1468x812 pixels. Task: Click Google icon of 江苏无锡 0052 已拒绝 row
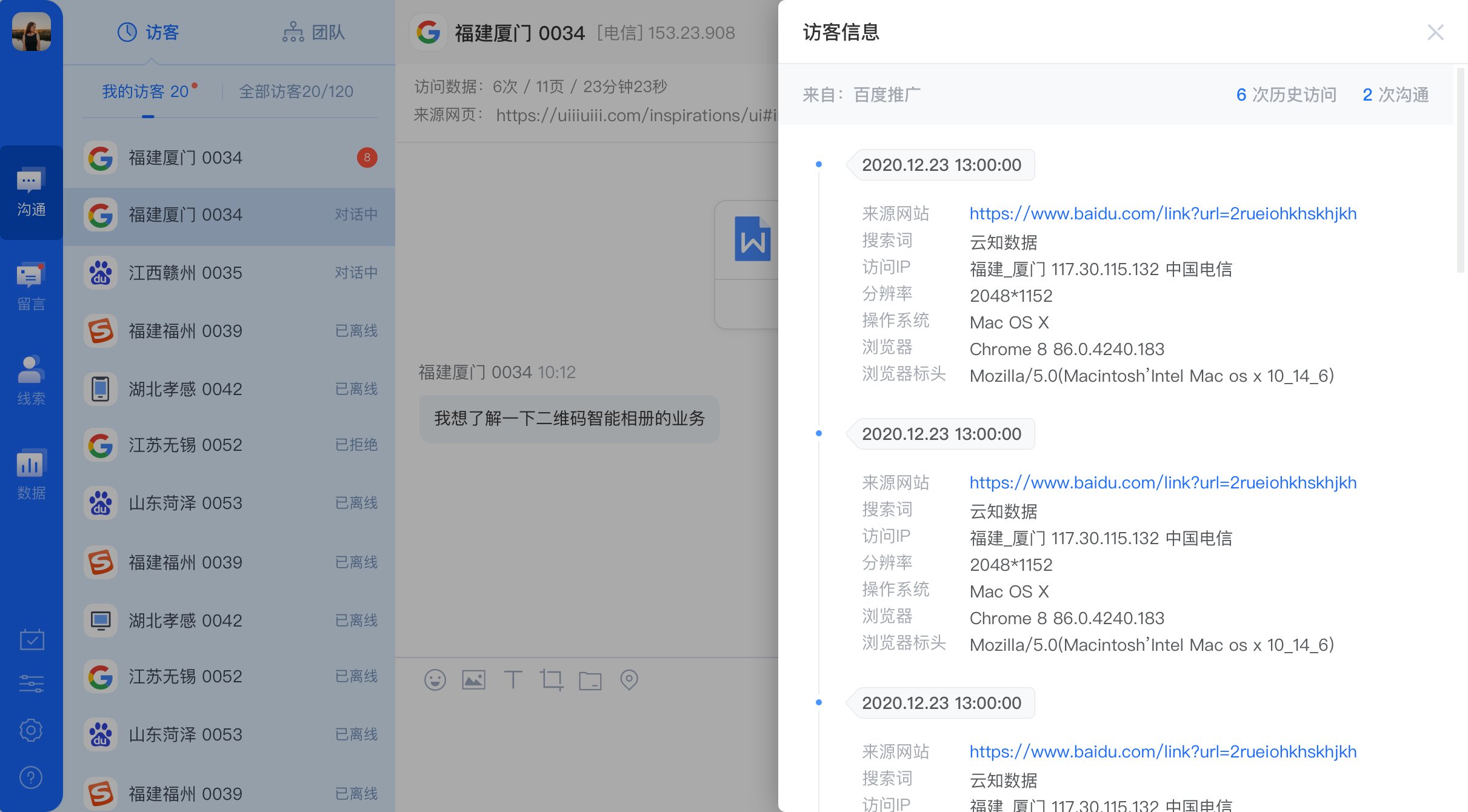pyautogui.click(x=101, y=445)
